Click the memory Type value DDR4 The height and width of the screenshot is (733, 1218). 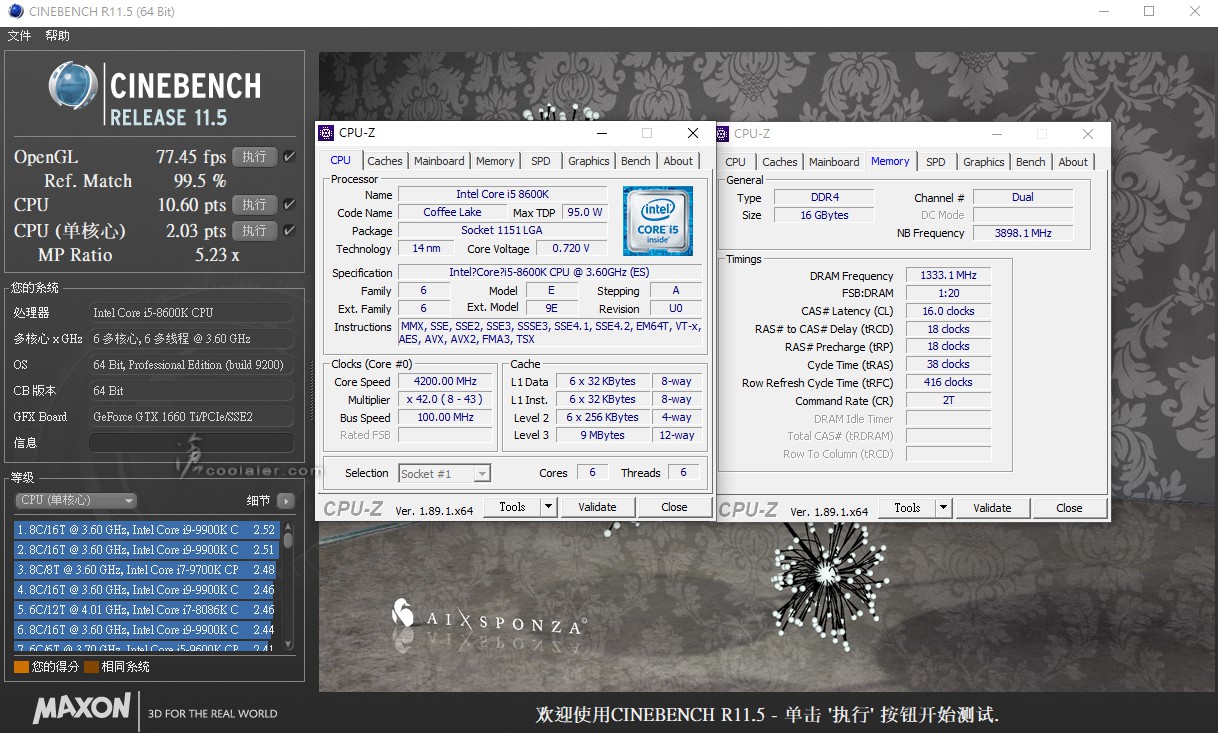[825, 198]
